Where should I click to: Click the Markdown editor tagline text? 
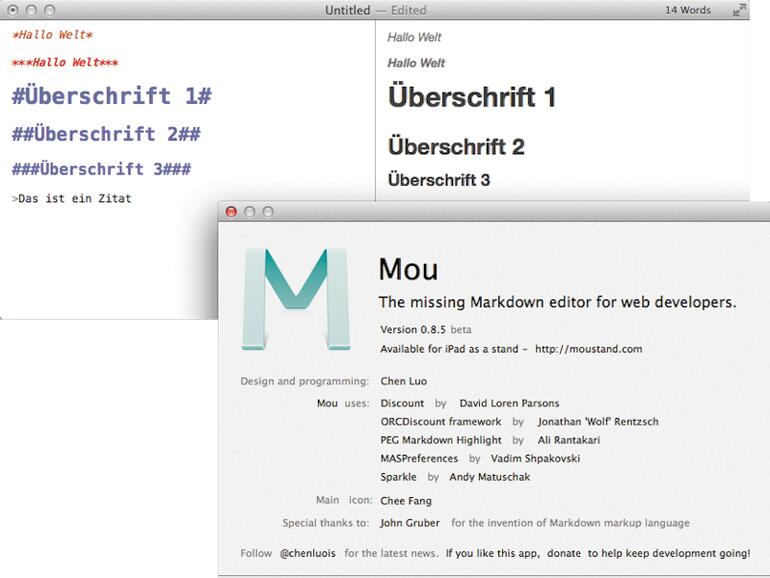point(557,302)
